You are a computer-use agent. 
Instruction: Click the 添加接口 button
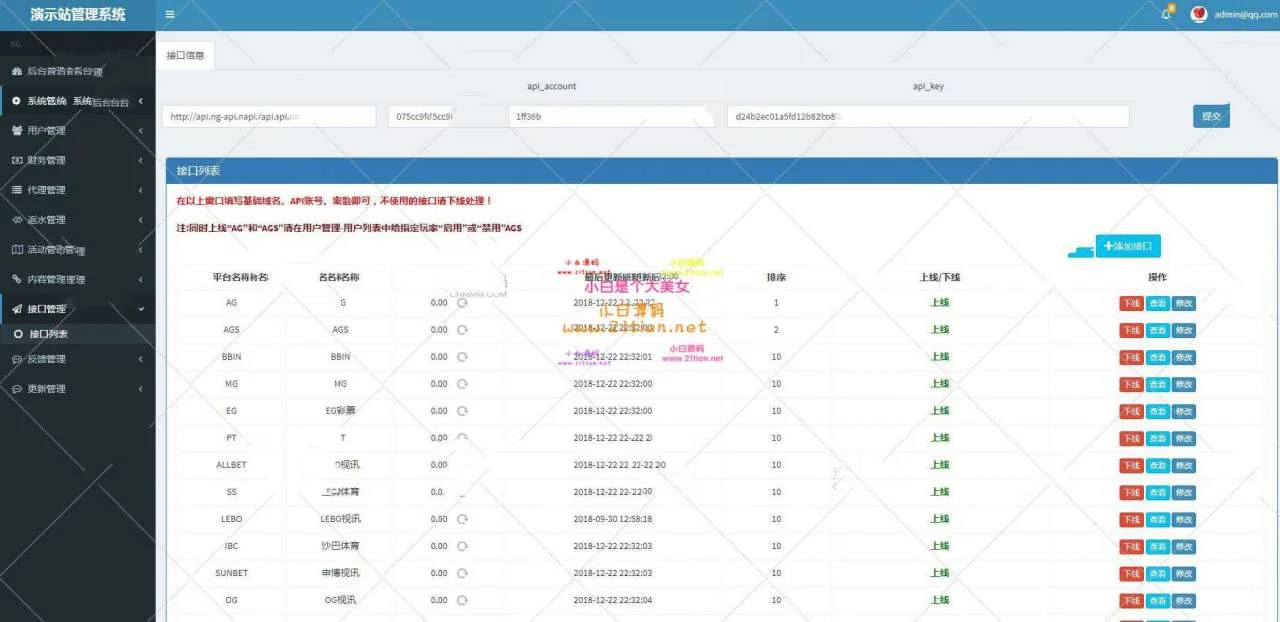point(1128,245)
